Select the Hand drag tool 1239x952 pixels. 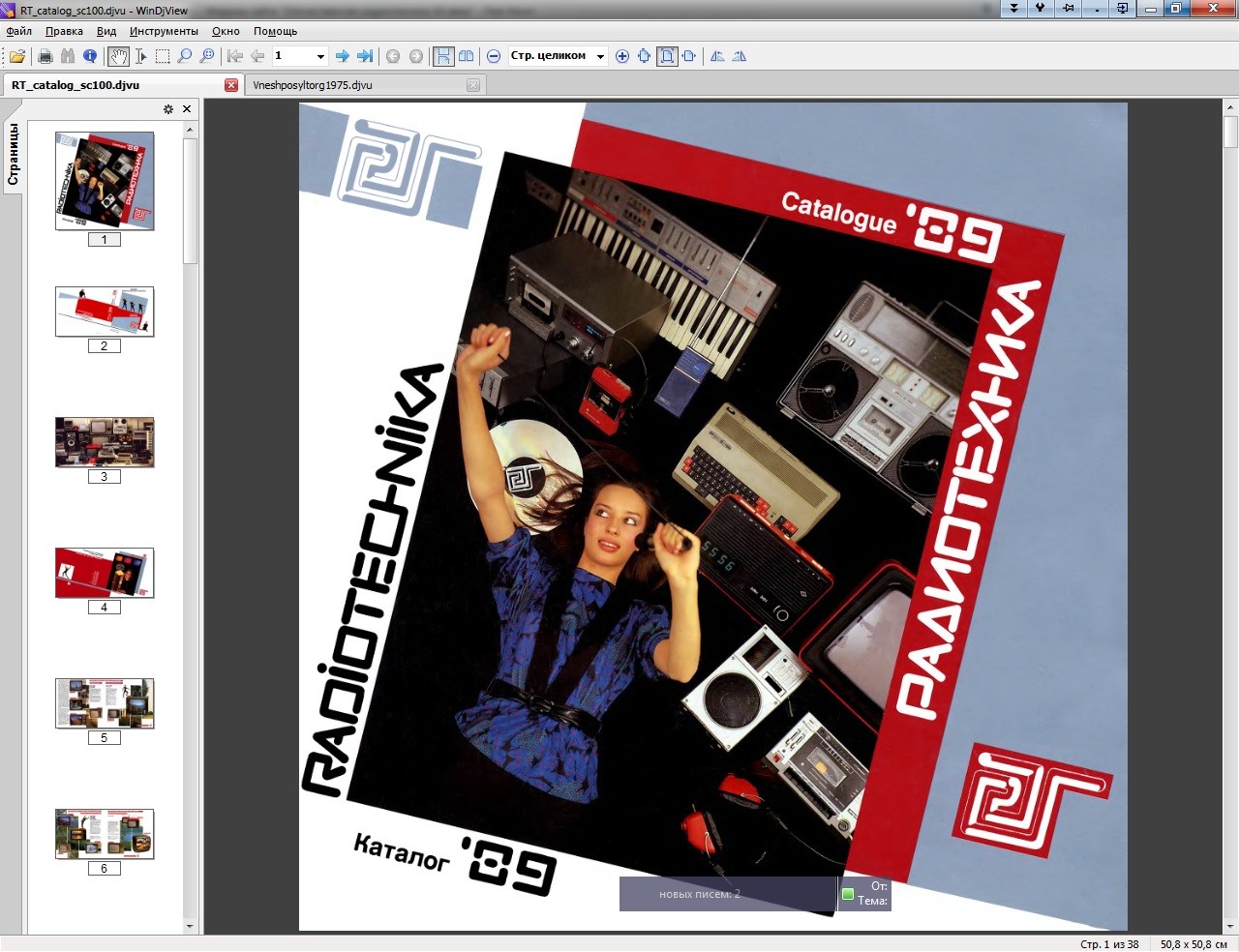(118, 56)
